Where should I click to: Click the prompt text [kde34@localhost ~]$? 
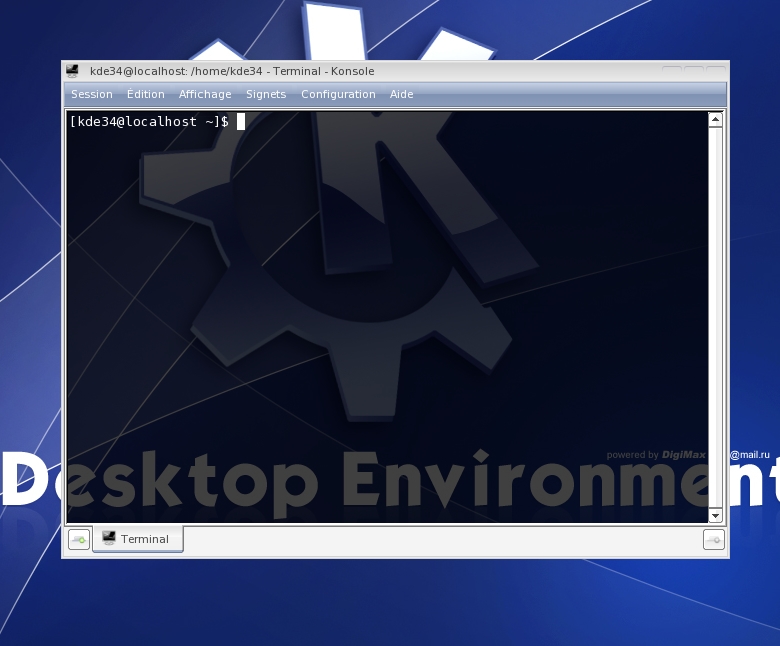(x=149, y=122)
